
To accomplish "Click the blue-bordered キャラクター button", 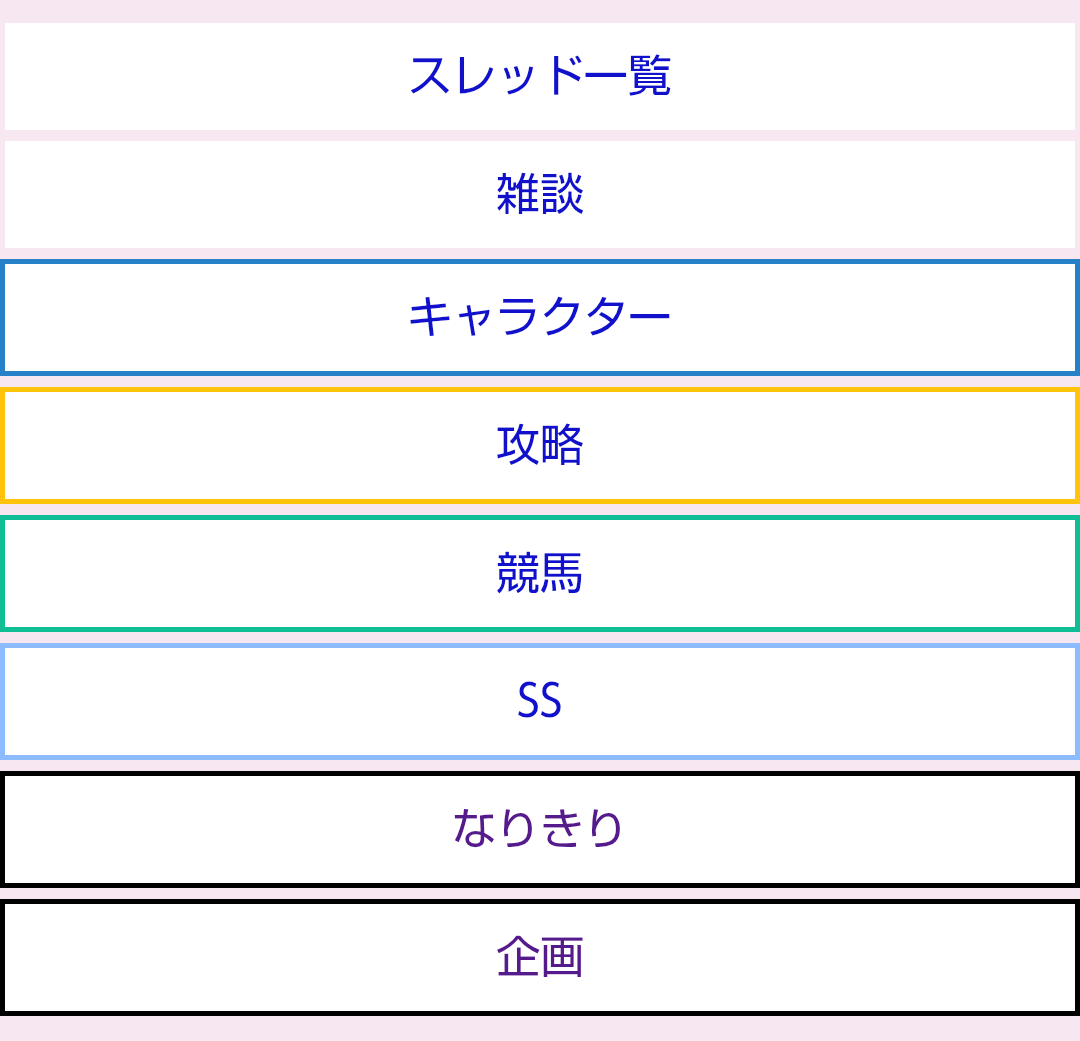I will tap(540, 317).
